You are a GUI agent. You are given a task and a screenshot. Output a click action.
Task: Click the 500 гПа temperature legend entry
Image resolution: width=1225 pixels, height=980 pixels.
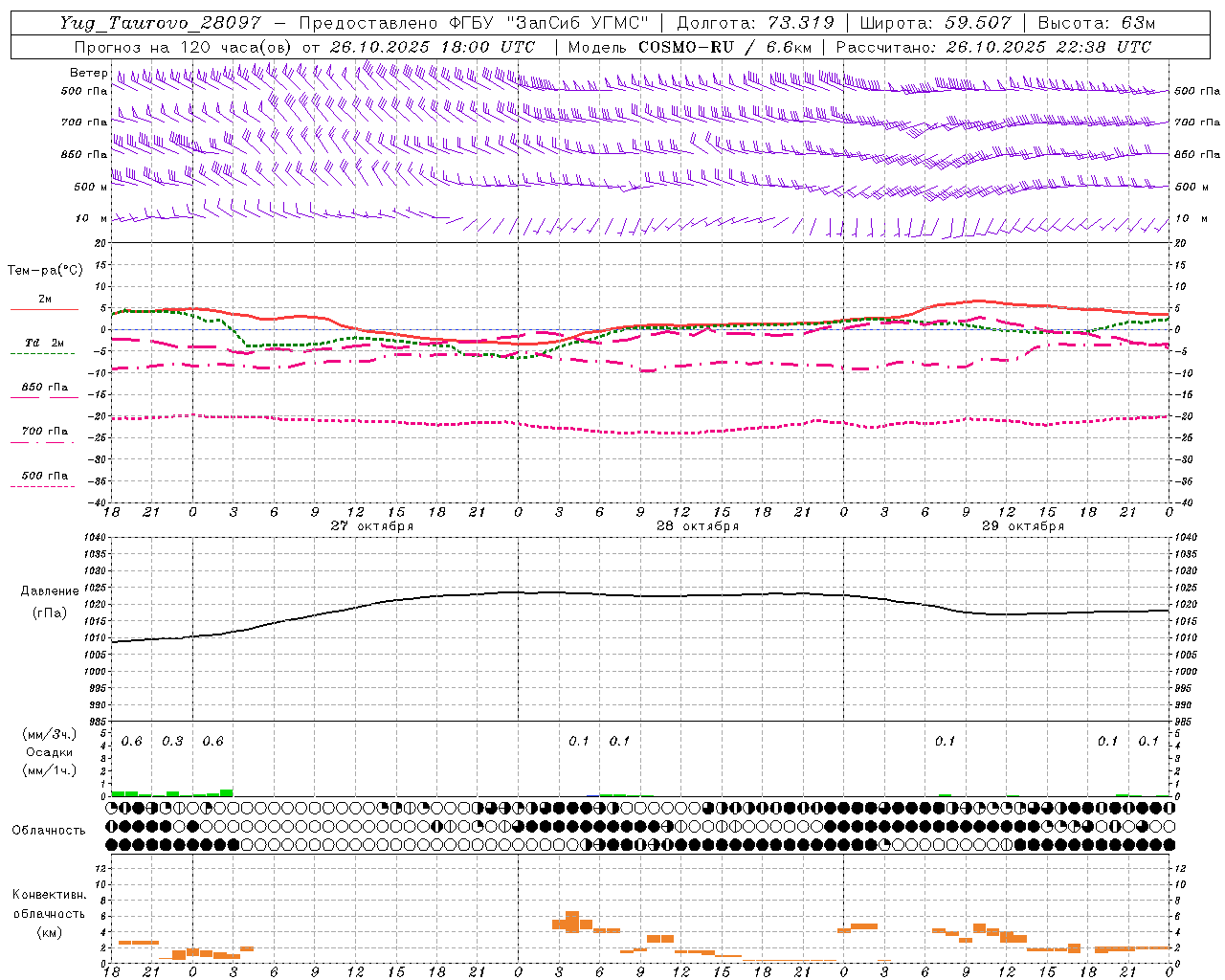(x=45, y=476)
